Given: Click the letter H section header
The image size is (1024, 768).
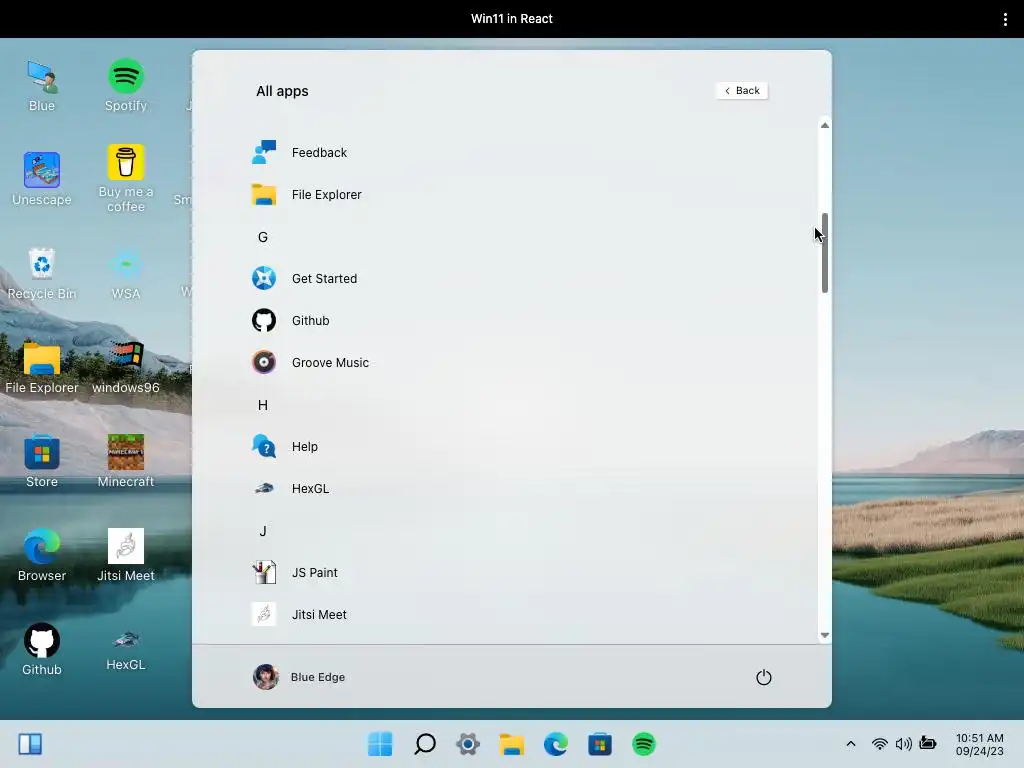Looking at the screenshot, I should coord(263,405).
